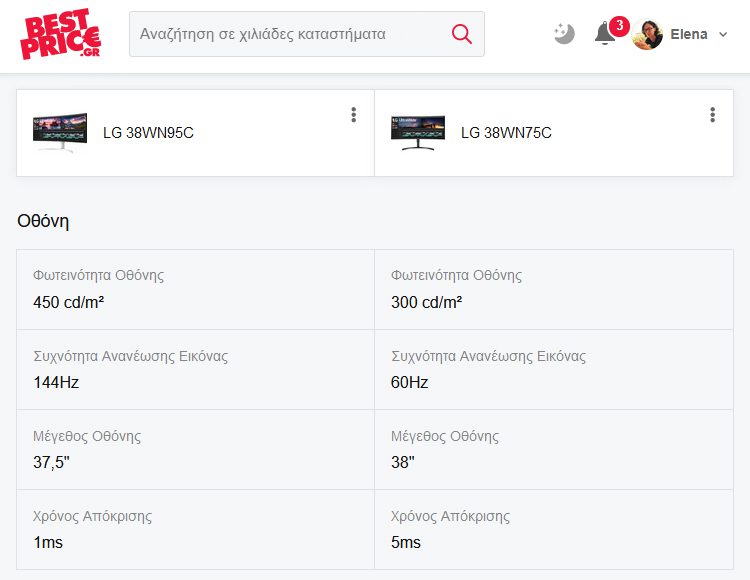Select the 1ms response time value
Image resolution: width=750 pixels, height=580 pixels.
point(48,543)
